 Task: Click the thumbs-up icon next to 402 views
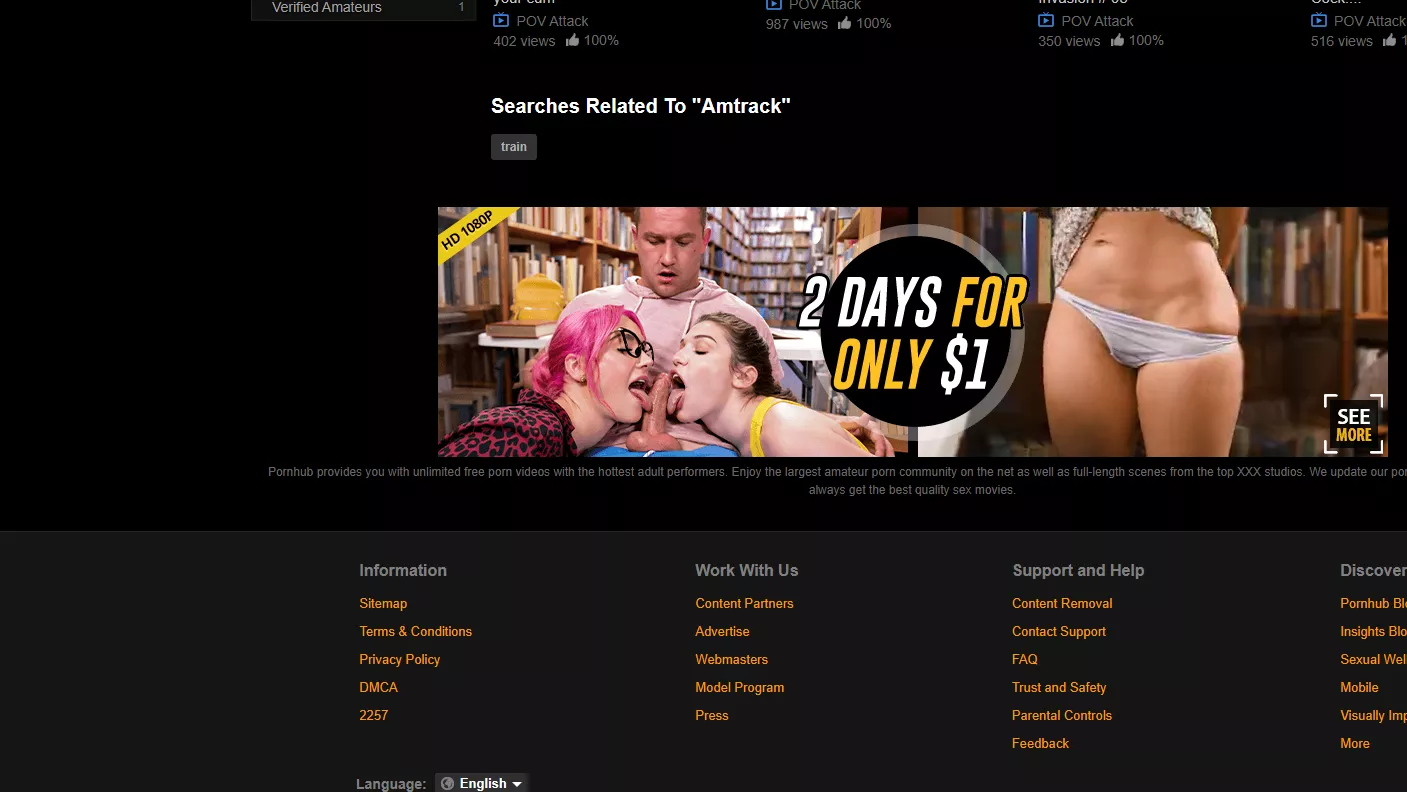pyautogui.click(x=572, y=41)
